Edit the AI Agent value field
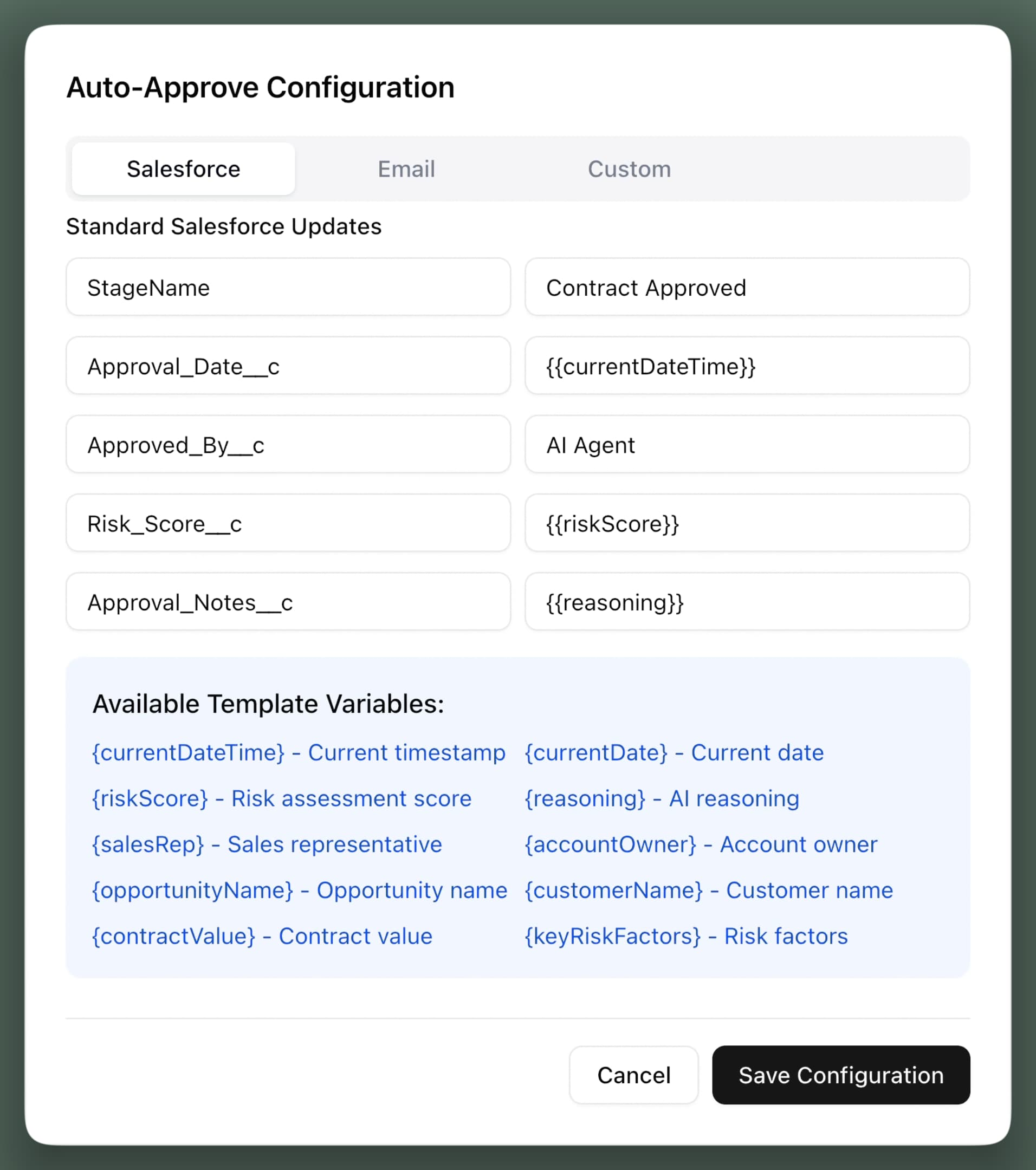1036x1170 pixels. point(747,444)
